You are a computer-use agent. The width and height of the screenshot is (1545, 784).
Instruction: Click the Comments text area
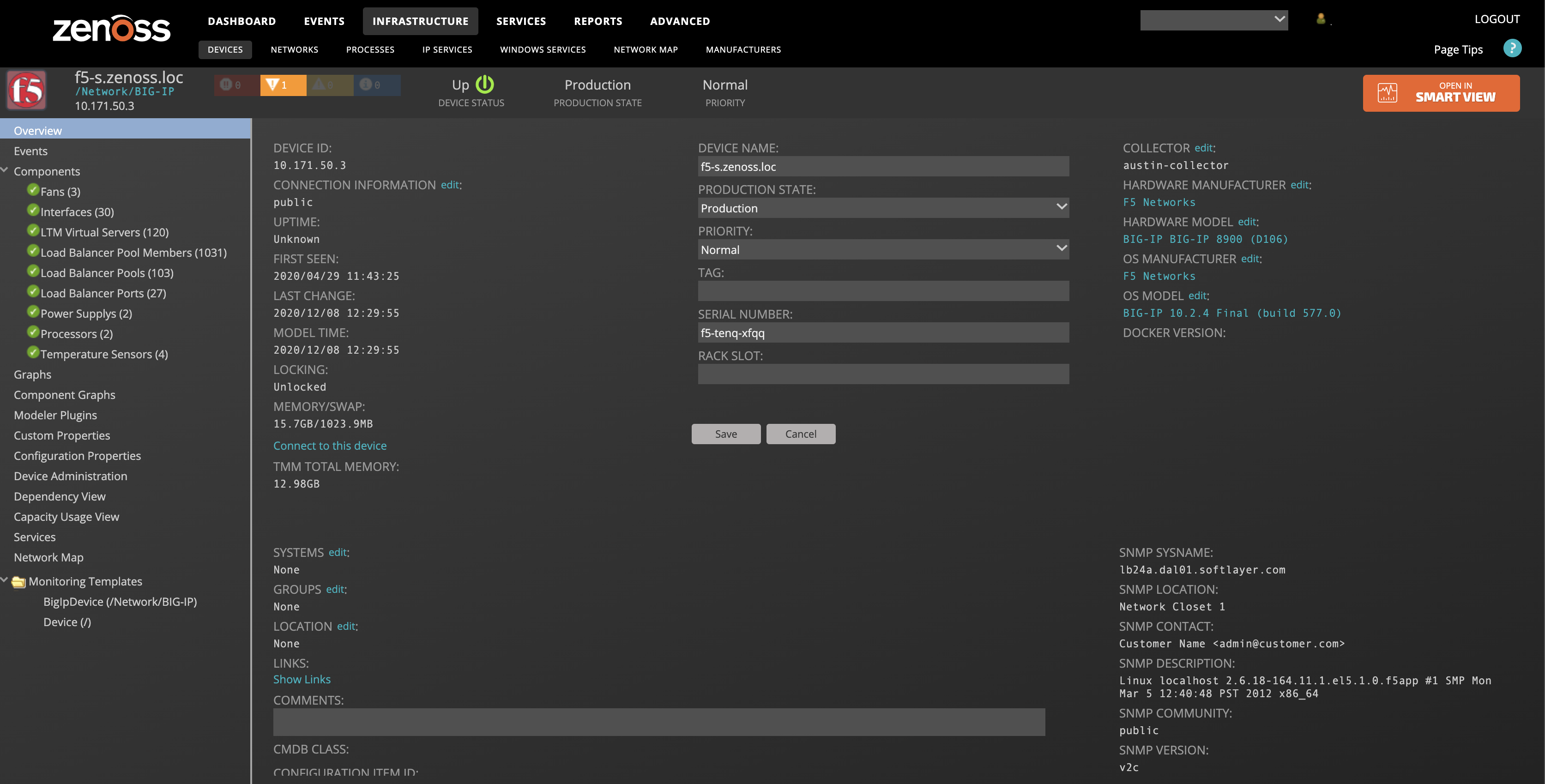(x=659, y=722)
